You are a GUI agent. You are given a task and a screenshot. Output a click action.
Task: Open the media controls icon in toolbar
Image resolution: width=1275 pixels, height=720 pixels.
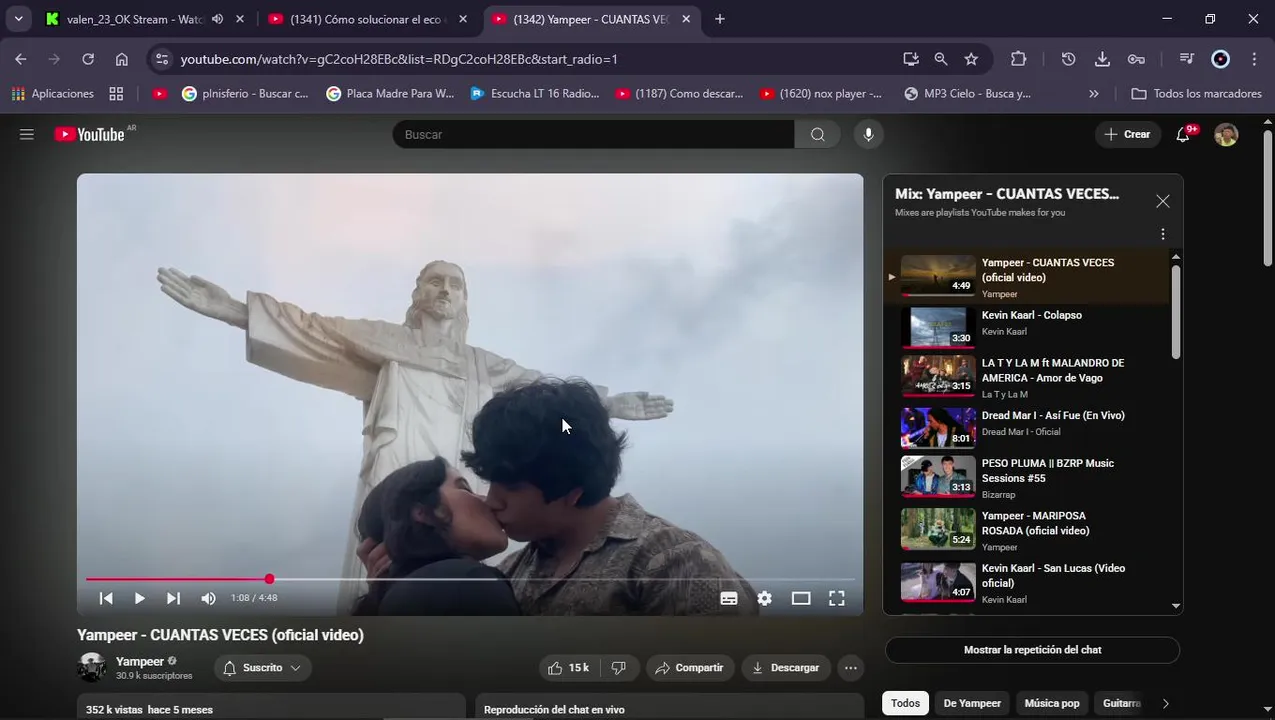[x=1186, y=59]
